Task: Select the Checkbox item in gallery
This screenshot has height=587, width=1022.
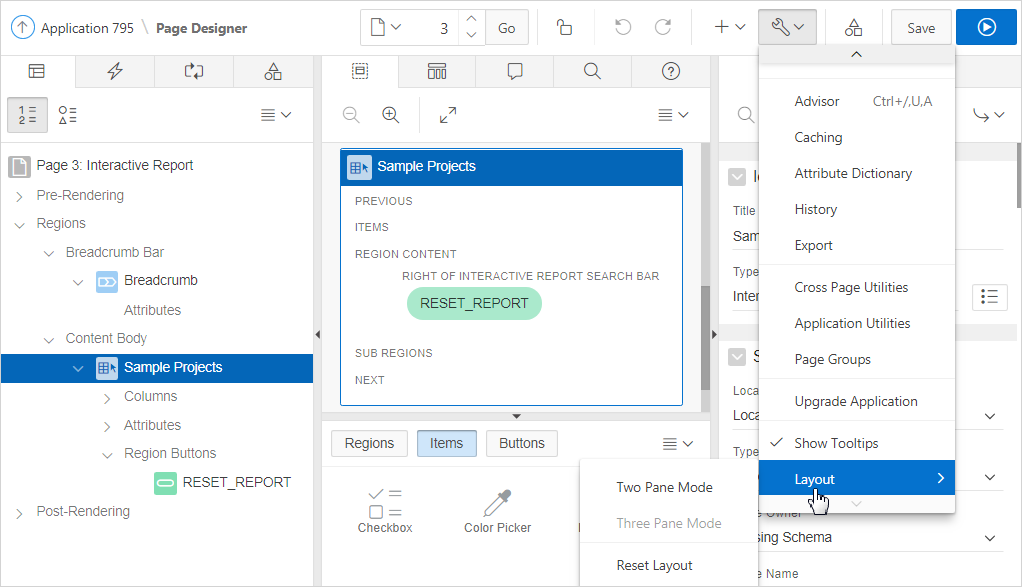Action: click(385, 511)
